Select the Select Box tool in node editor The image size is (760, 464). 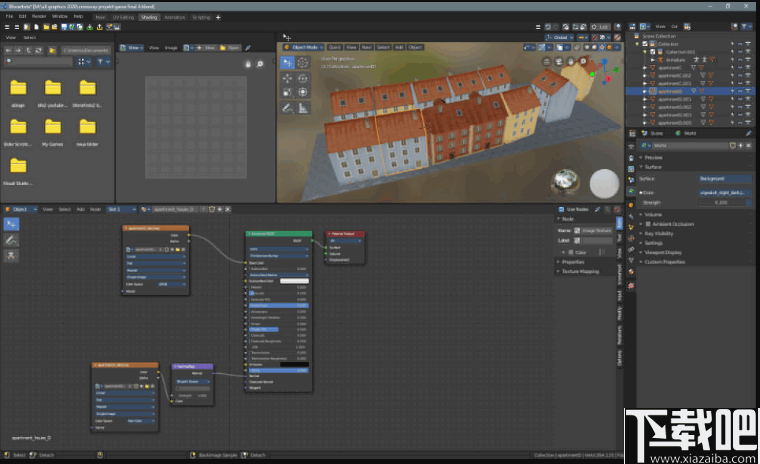tap(11, 224)
